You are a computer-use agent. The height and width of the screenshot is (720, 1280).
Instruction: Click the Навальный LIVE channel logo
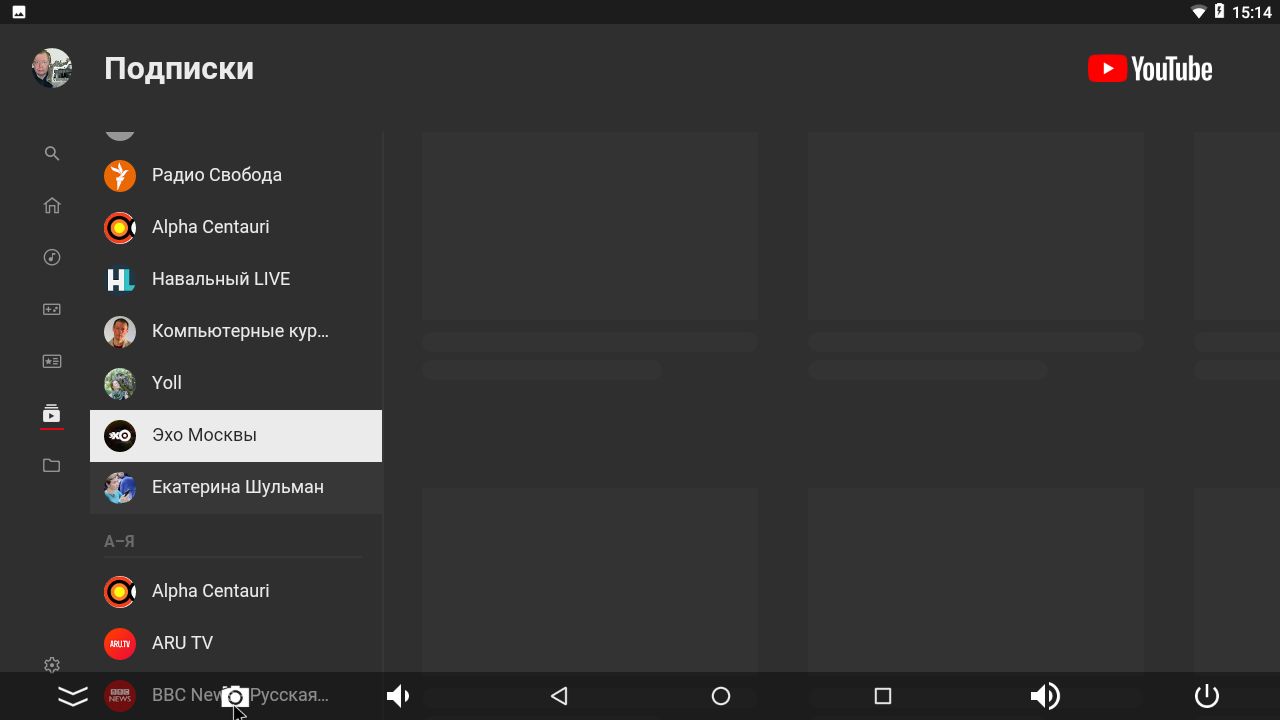point(120,279)
